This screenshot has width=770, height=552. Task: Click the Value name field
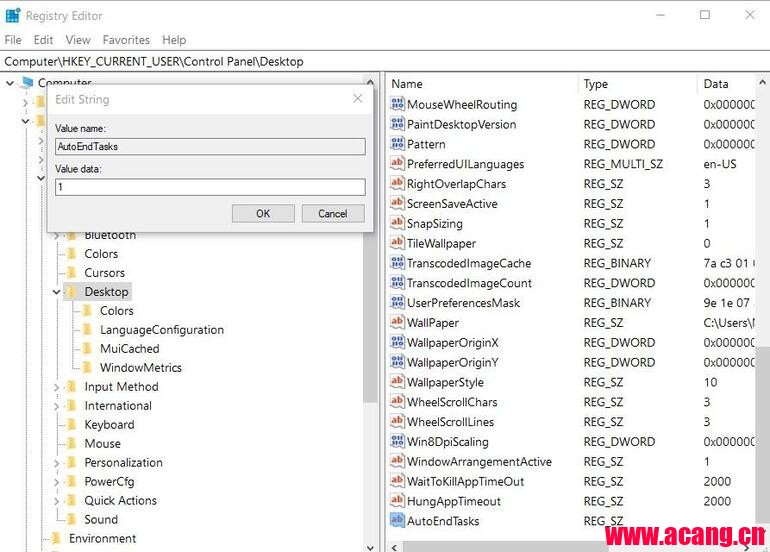(x=210, y=146)
